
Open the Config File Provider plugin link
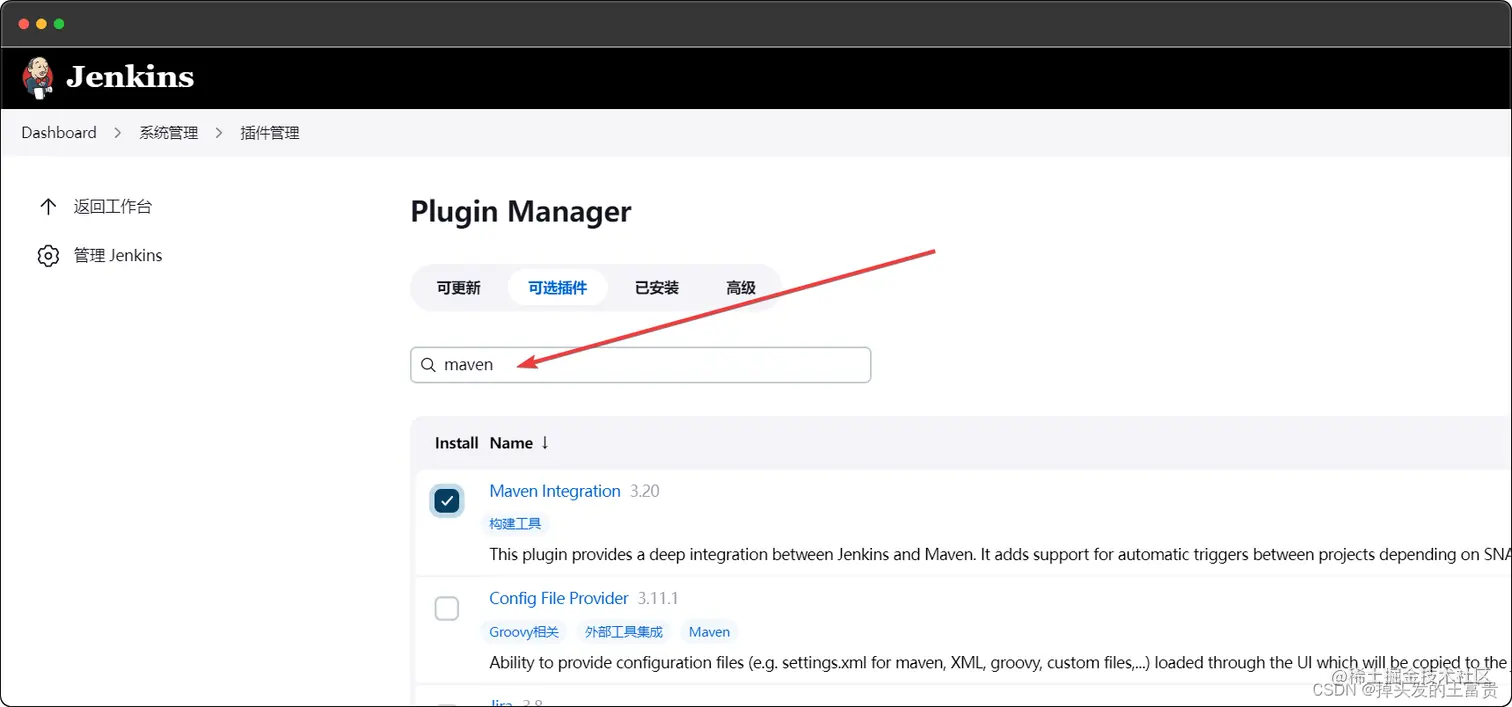click(x=559, y=598)
